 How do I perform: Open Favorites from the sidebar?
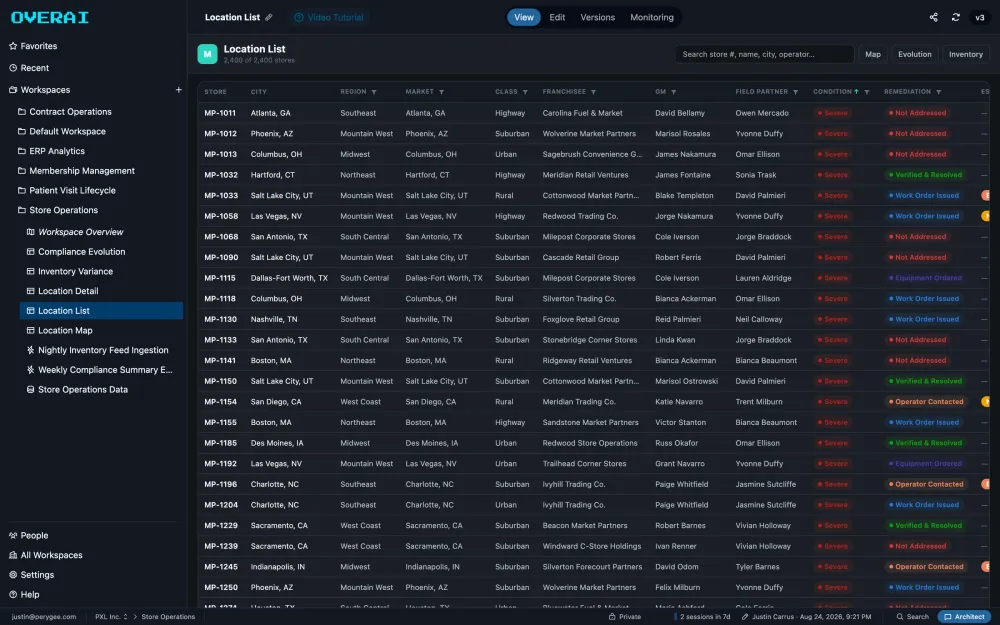pyautogui.click(x=33, y=46)
